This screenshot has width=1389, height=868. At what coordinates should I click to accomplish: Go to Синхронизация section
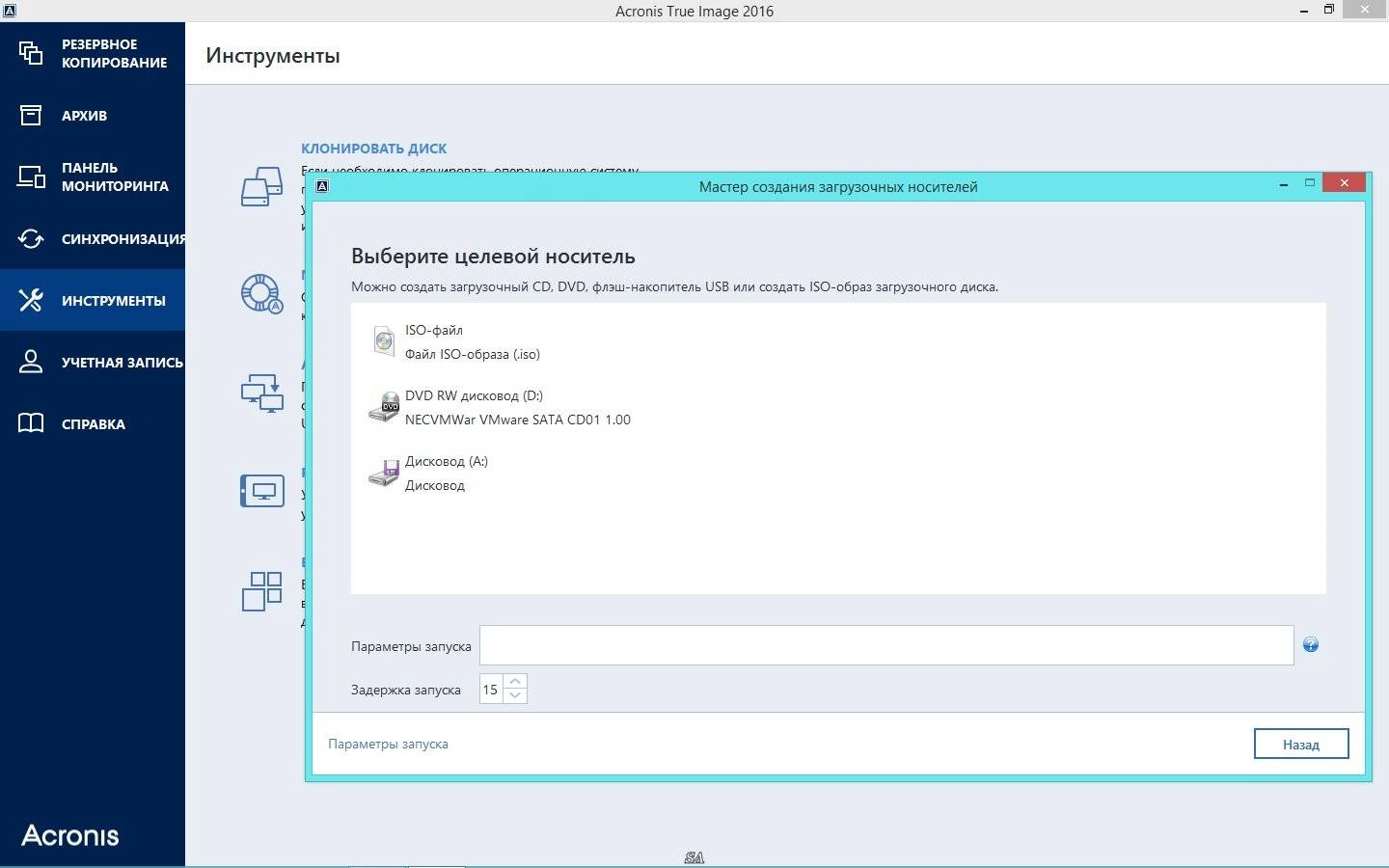[x=93, y=238]
